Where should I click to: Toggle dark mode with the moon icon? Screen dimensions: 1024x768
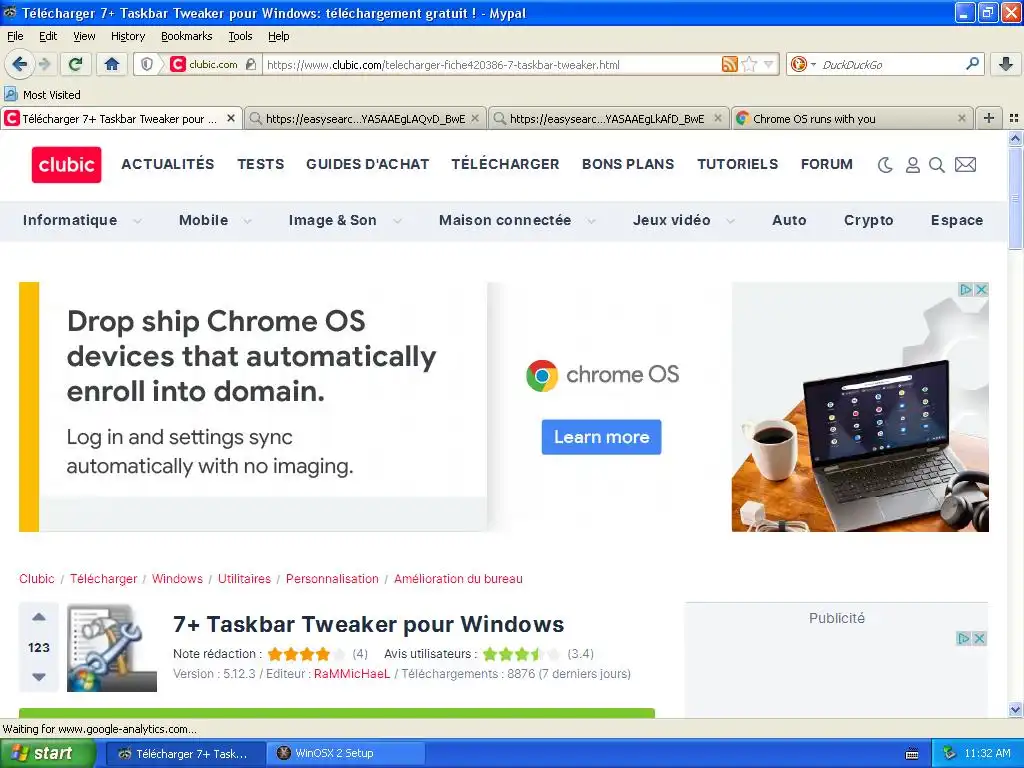tap(885, 165)
